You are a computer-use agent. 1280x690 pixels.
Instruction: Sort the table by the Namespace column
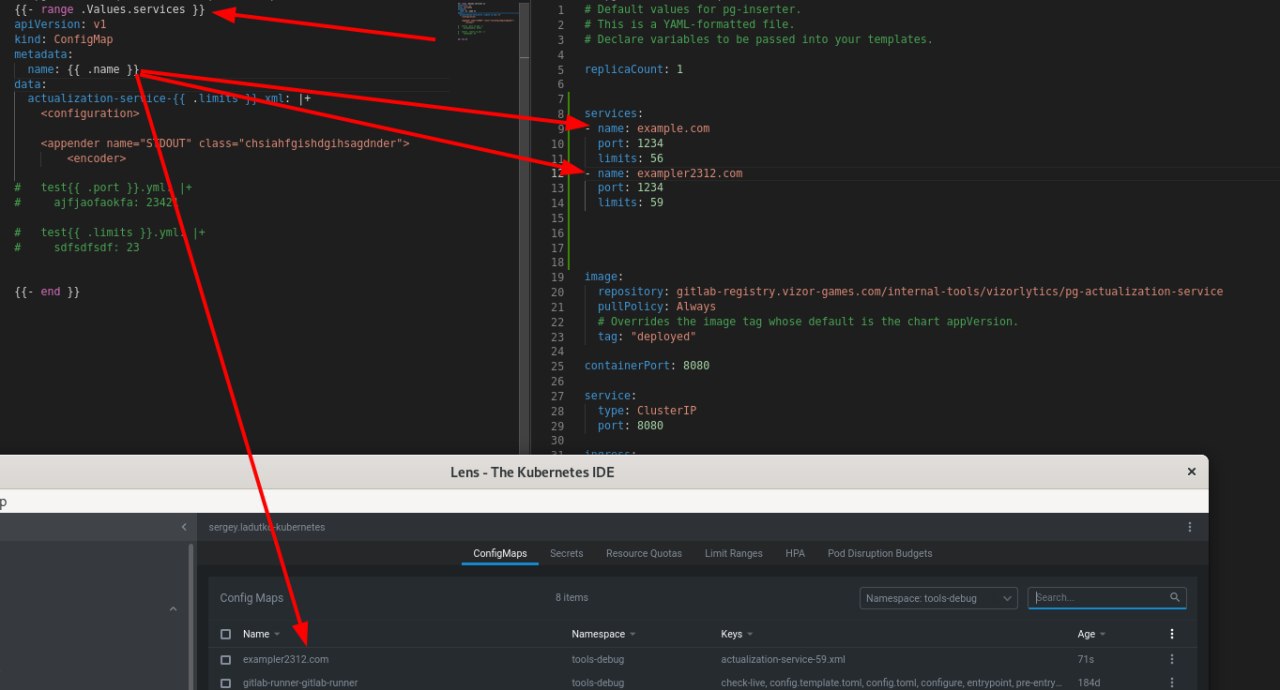tap(603, 634)
